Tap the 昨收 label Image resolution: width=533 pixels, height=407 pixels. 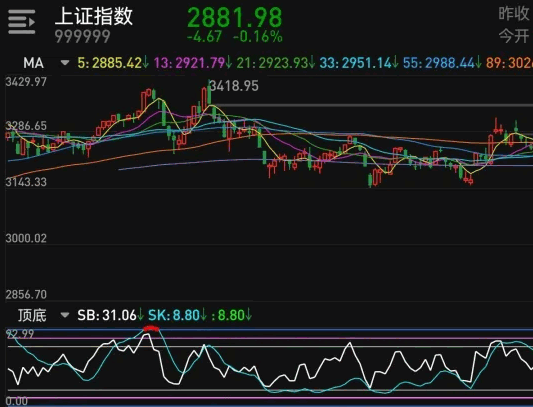point(514,14)
